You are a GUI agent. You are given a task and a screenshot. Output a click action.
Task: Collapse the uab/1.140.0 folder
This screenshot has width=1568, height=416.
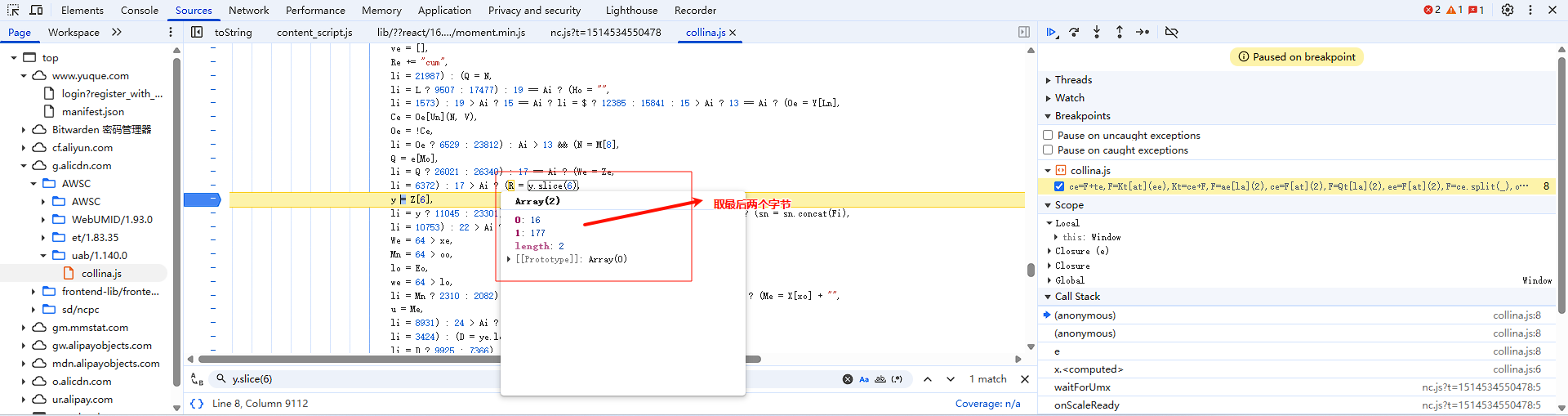coord(43,256)
